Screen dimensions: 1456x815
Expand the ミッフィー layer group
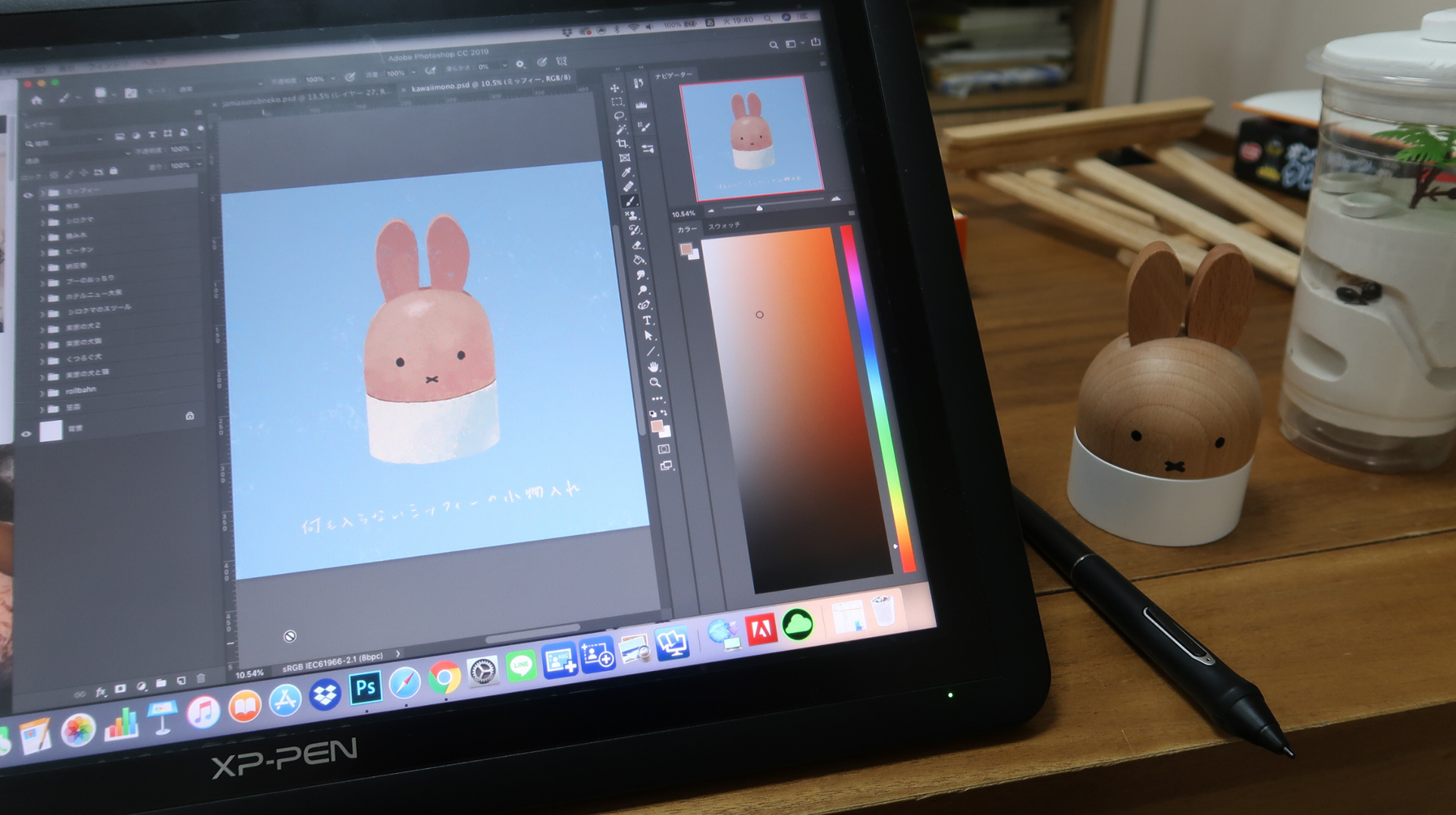pos(42,192)
